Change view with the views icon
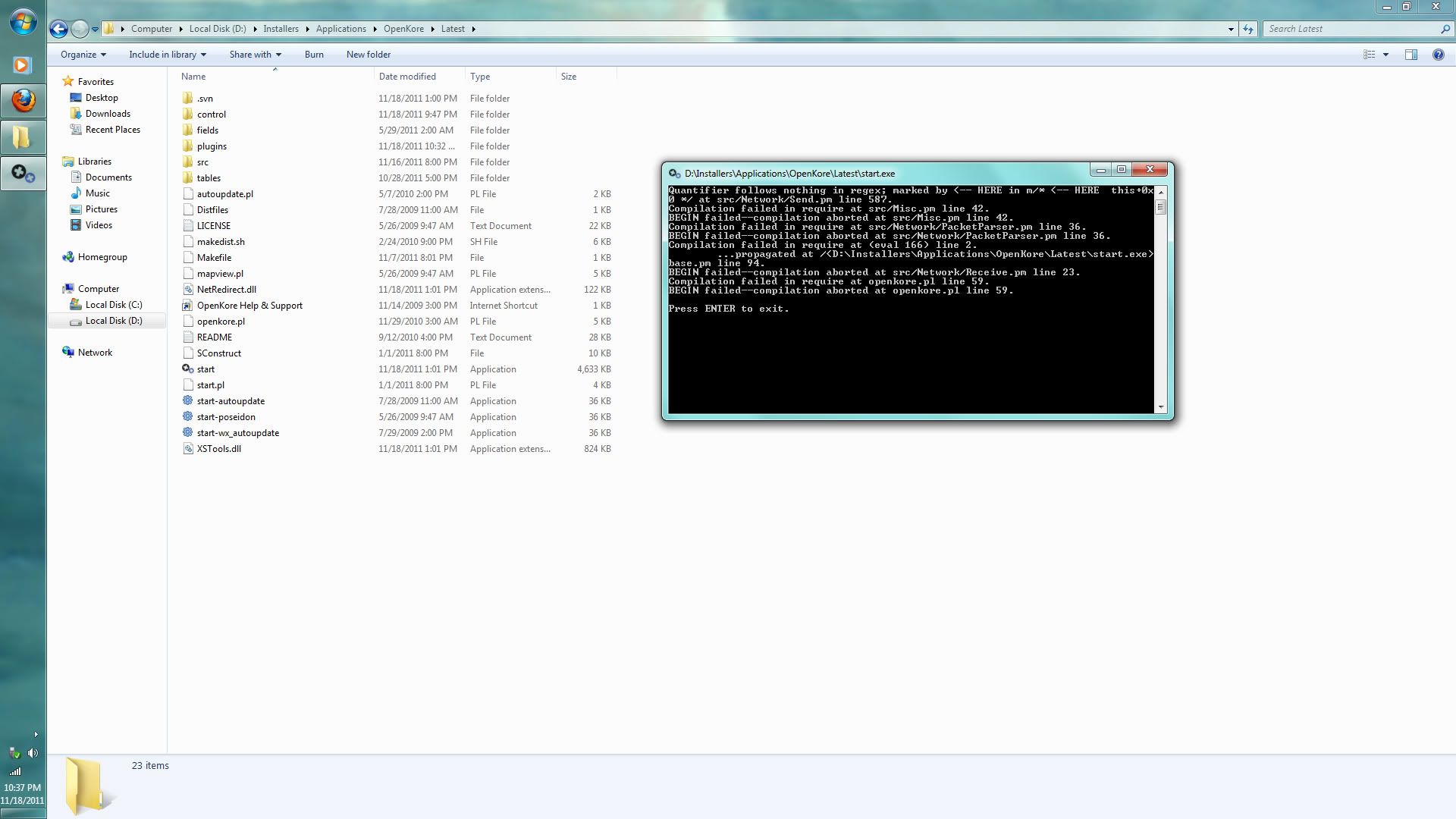 pyautogui.click(x=1369, y=55)
